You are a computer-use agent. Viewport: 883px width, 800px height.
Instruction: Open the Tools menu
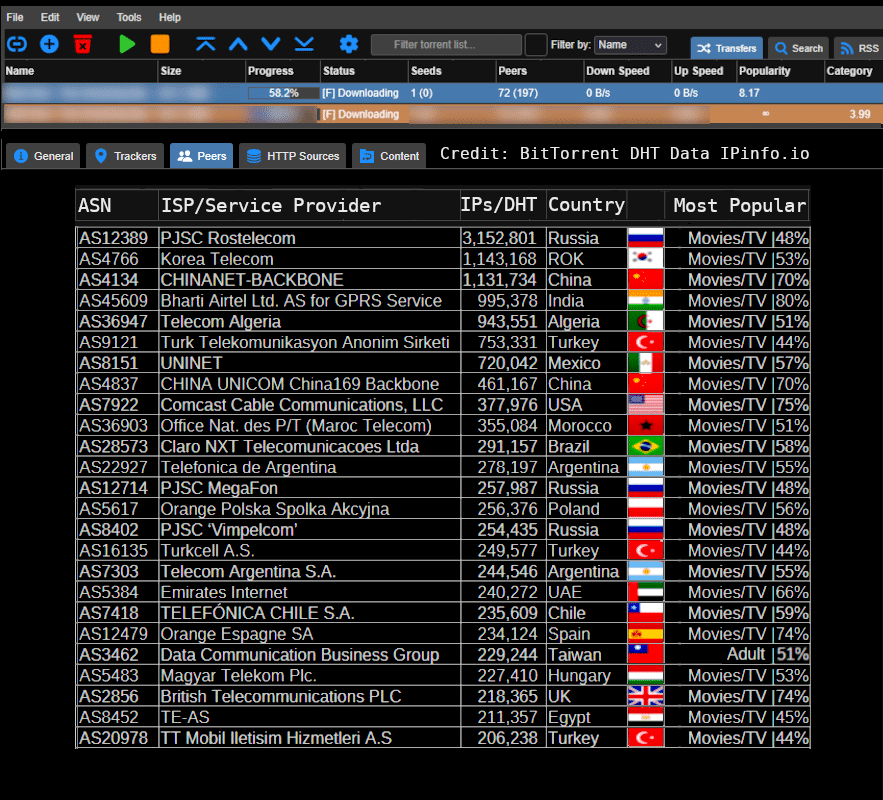point(129,17)
